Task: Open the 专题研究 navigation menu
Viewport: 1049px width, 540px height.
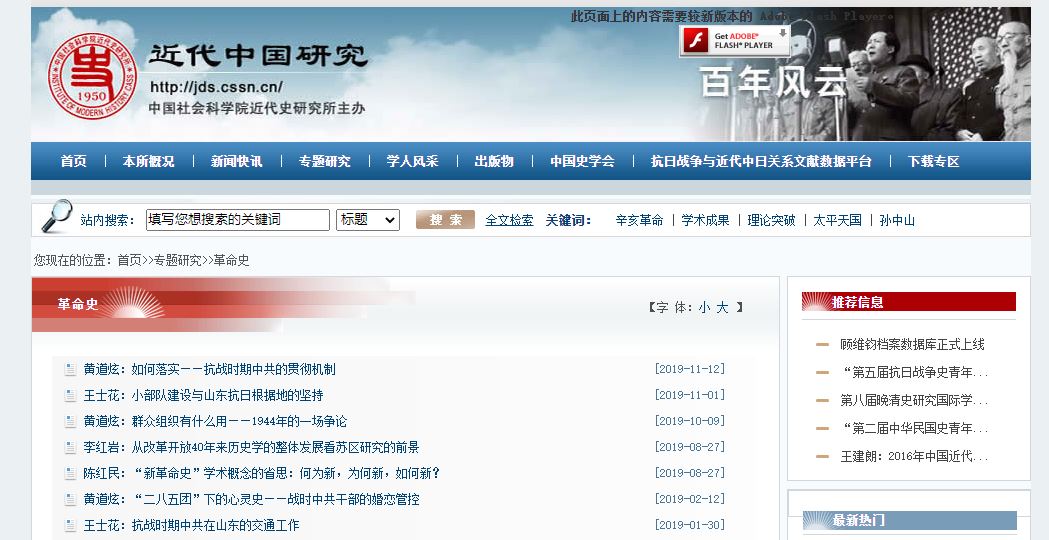Action: pyautogui.click(x=324, y=161)
